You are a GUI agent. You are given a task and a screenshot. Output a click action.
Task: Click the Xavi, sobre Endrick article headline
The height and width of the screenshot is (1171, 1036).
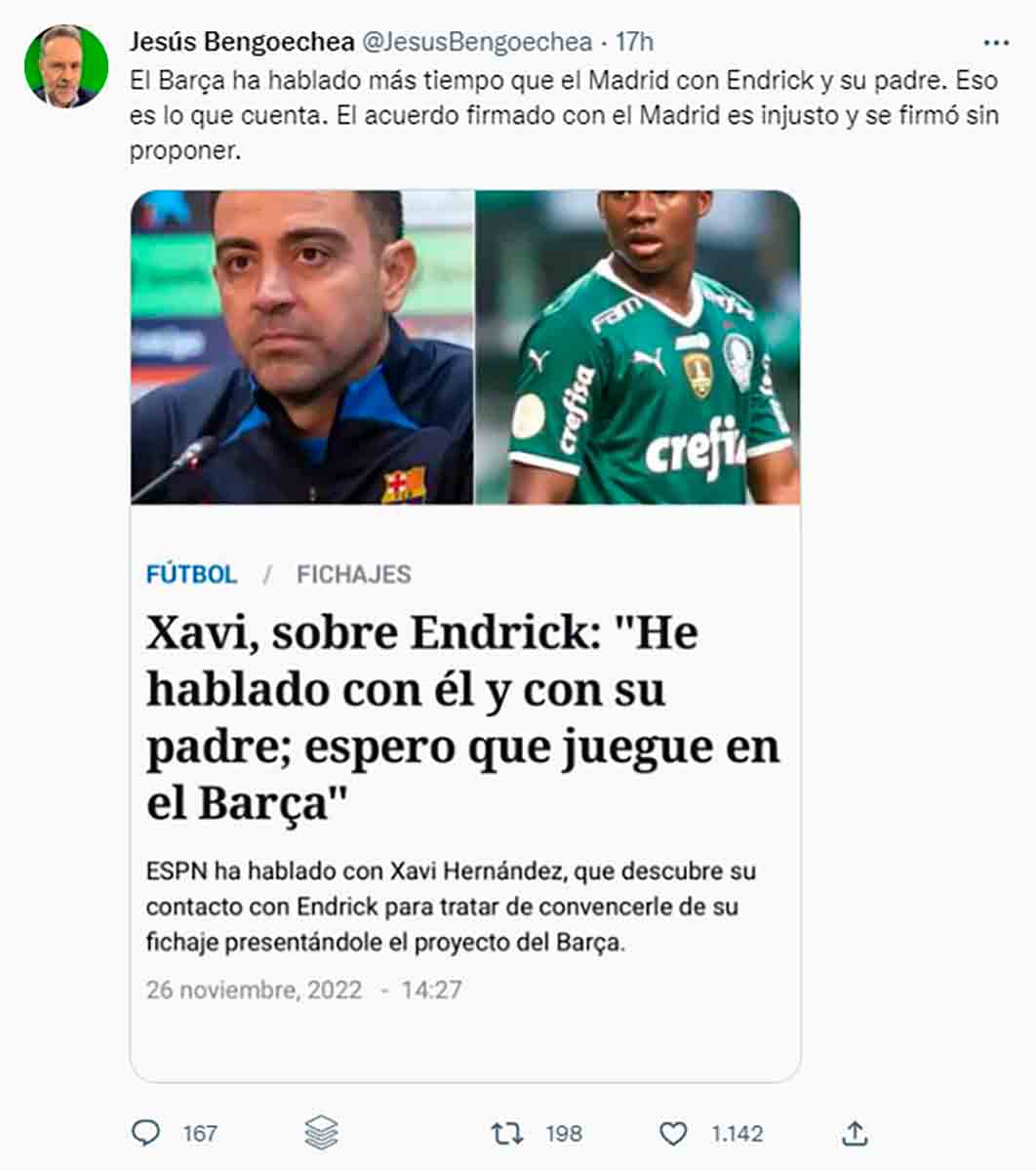(463, 717)
